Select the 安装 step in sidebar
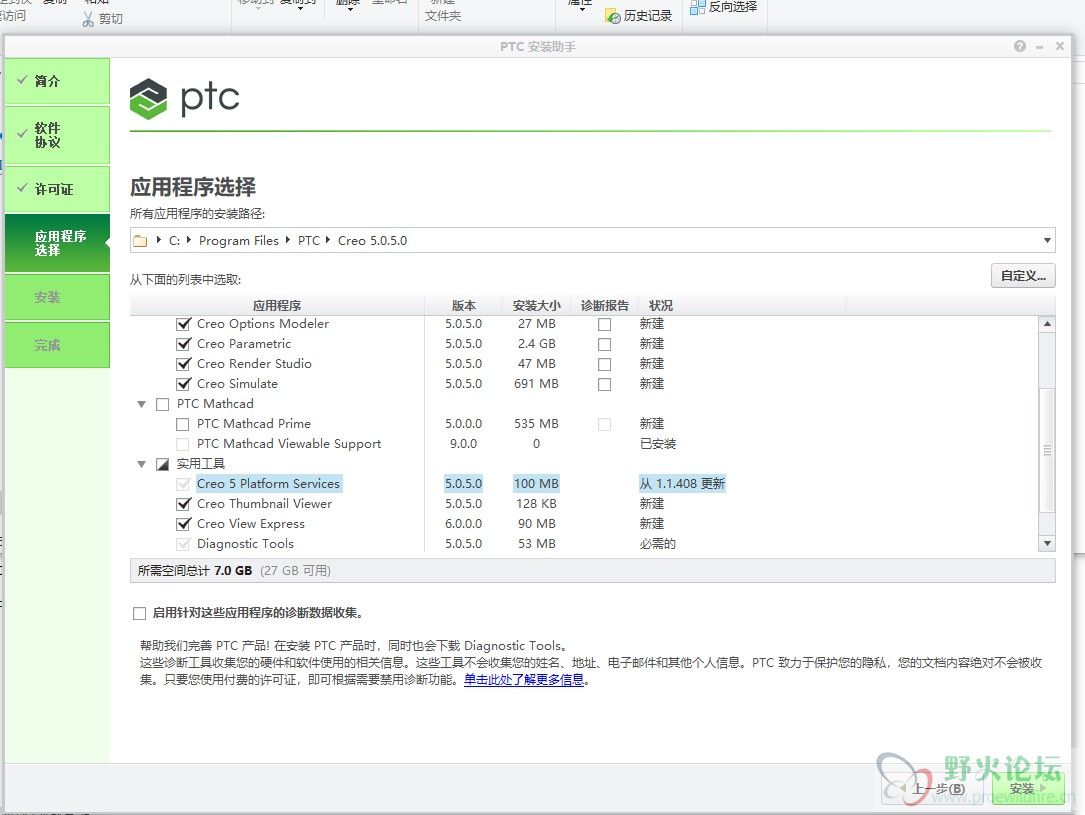The height and width of the screenshot is (815, 1085). pyautogui.click(x=57, y=297)
